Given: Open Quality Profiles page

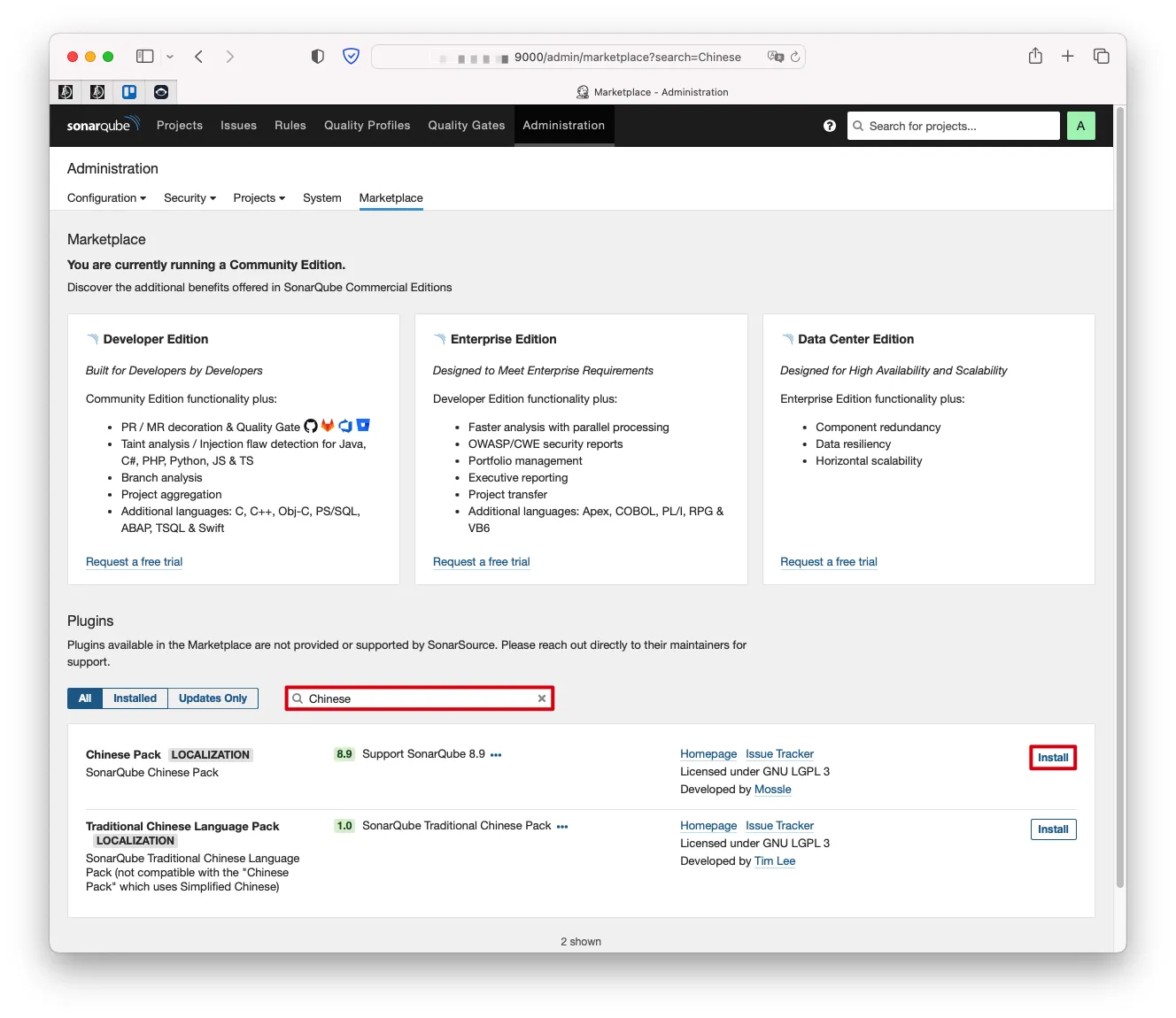Looking at the screenshot, I should 367,126.
